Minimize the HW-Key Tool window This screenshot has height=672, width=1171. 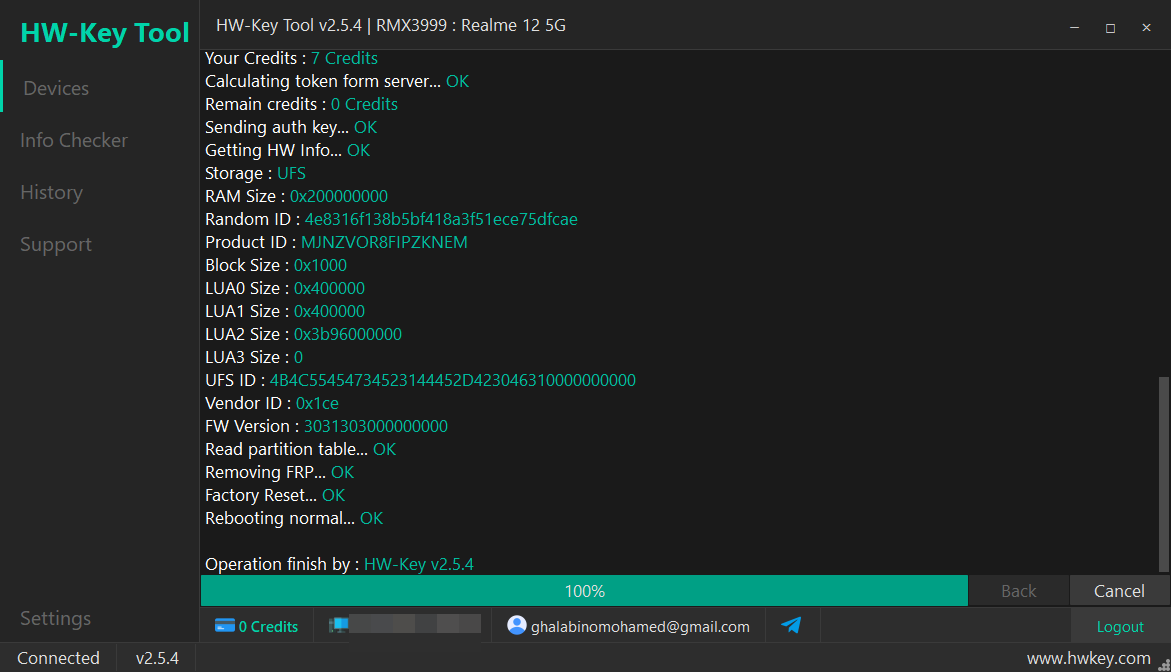pyautogui.click(x=1075, y=28)
